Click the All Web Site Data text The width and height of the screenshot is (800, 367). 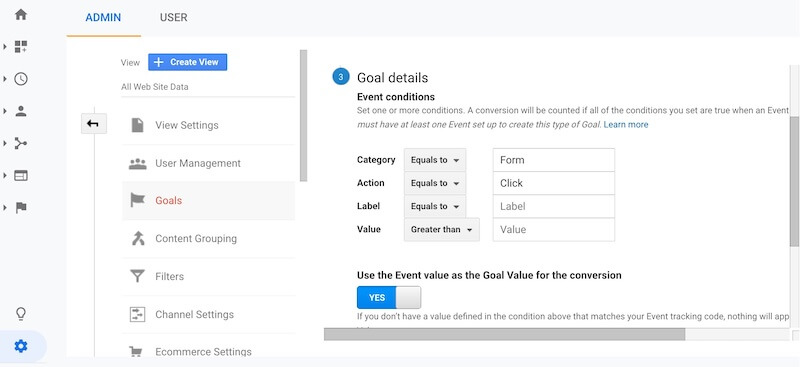[x=155, y=87]
